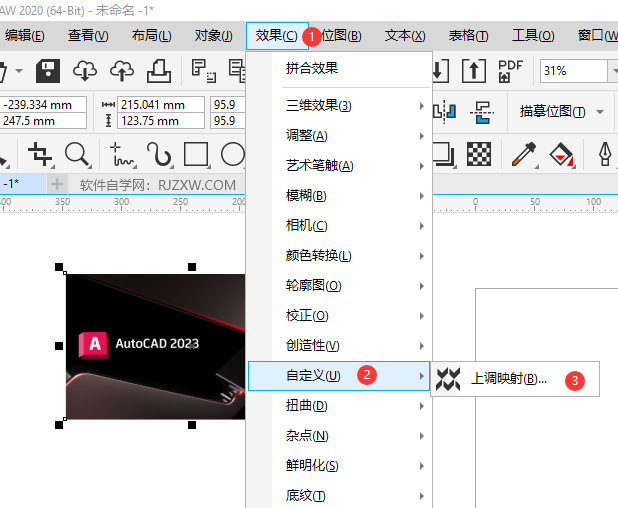
Task: Select the Drop Shadow tool
Action: [444, 154]
